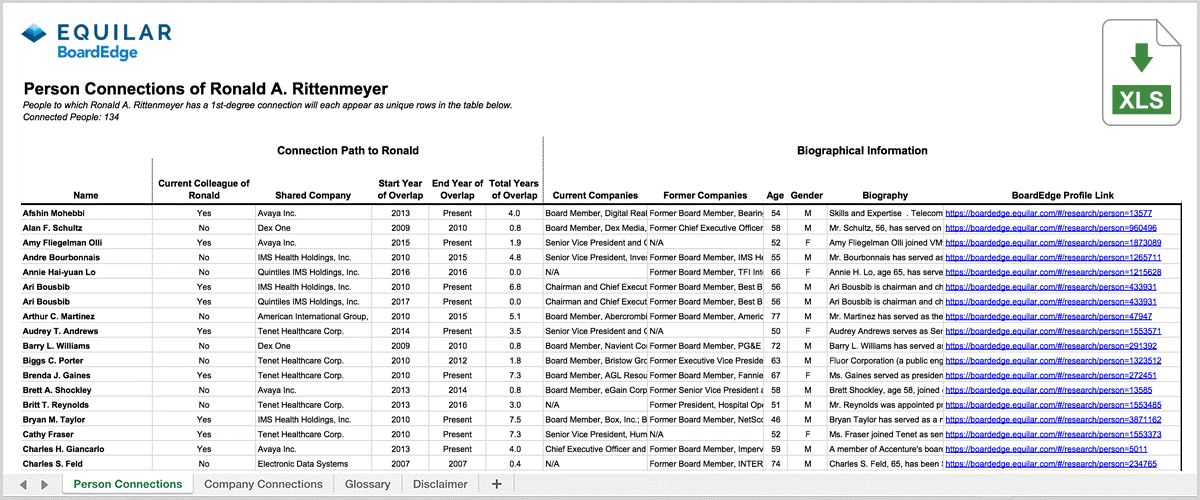
Task: Open Barry L. Williams profile link
Action: coord(1051,345)
